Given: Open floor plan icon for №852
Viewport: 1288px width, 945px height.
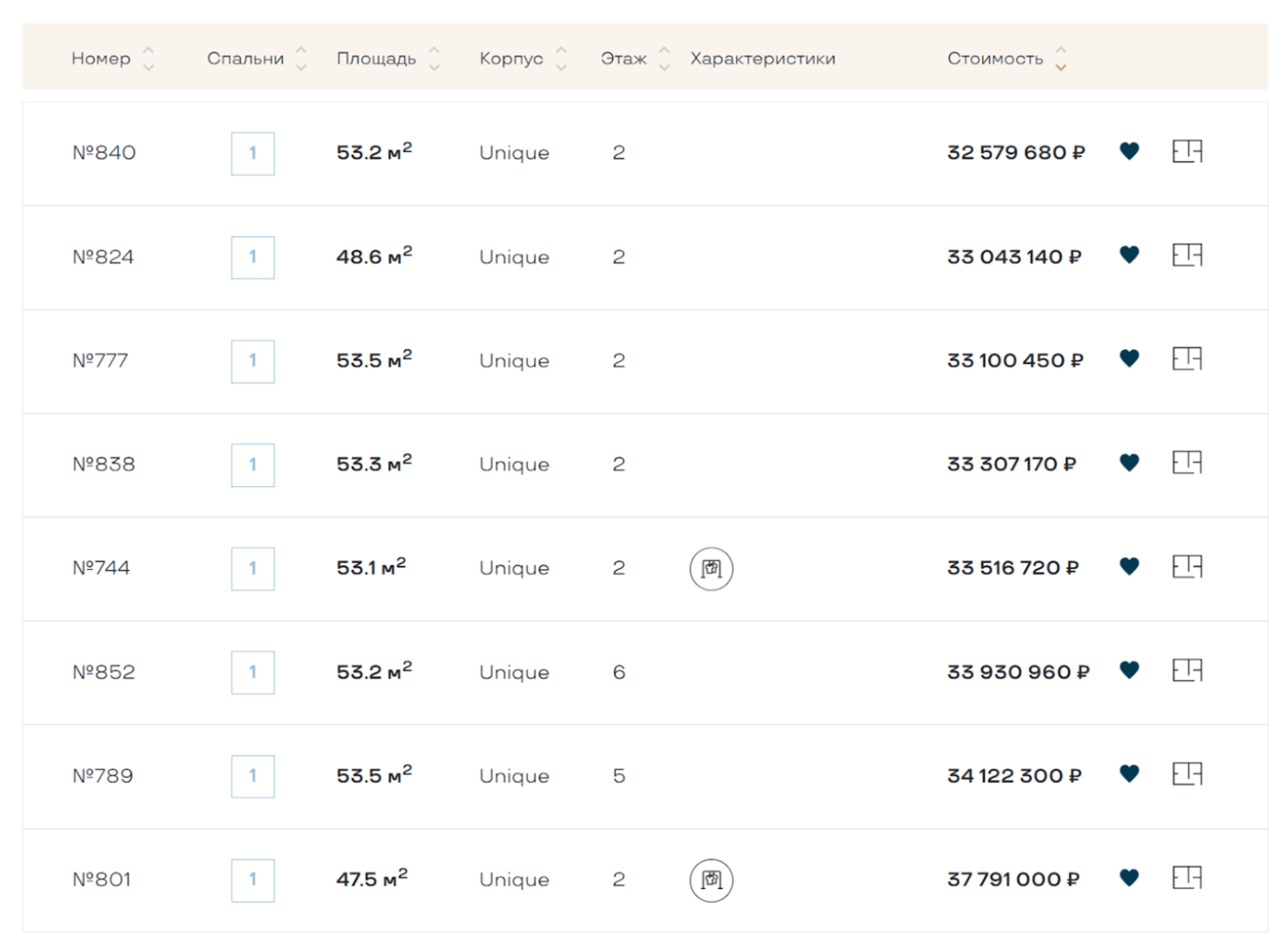Looking at the screenshot, I should point(1187,670).
